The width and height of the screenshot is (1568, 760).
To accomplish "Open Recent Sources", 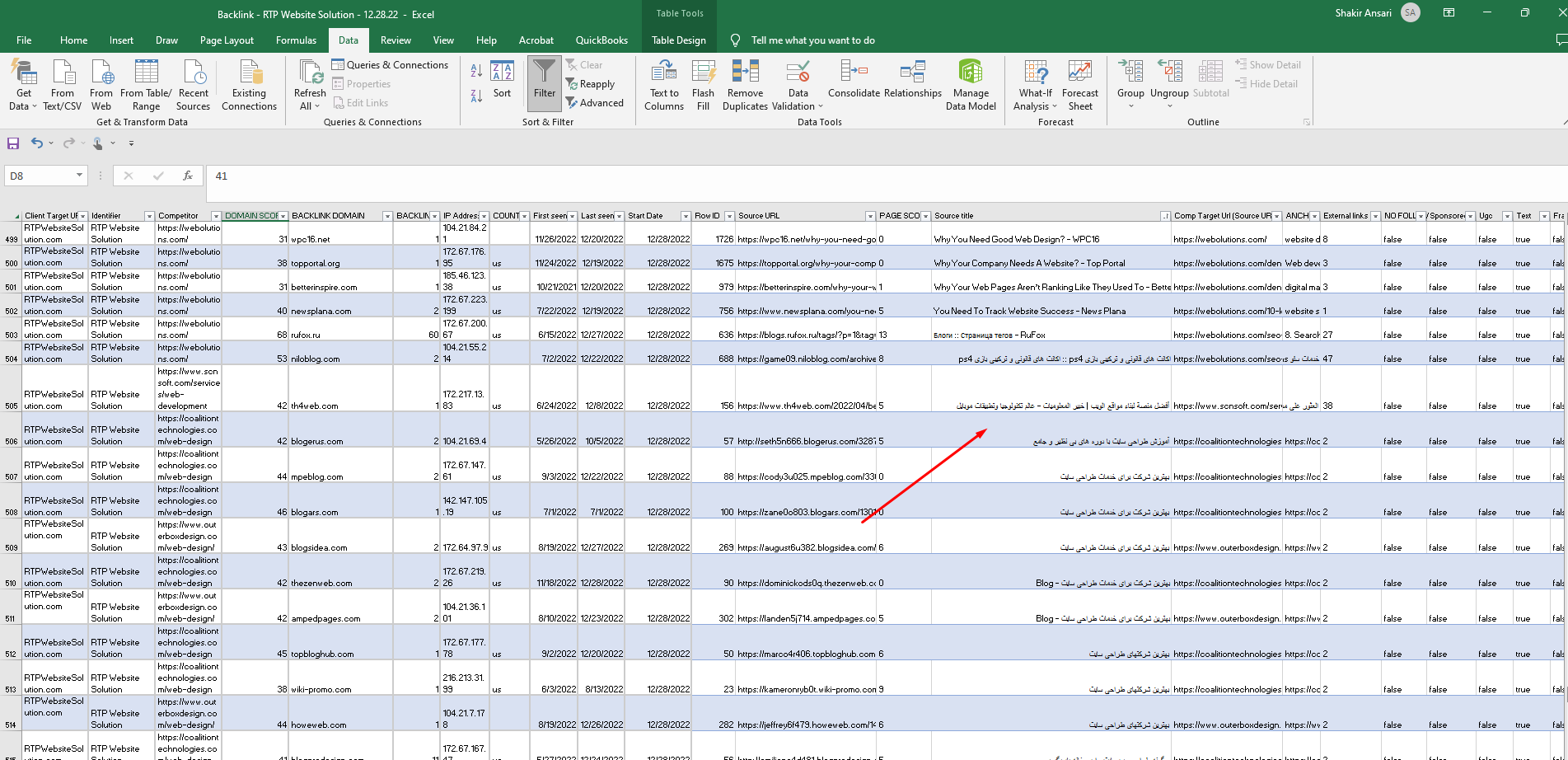I will point(194,85).
